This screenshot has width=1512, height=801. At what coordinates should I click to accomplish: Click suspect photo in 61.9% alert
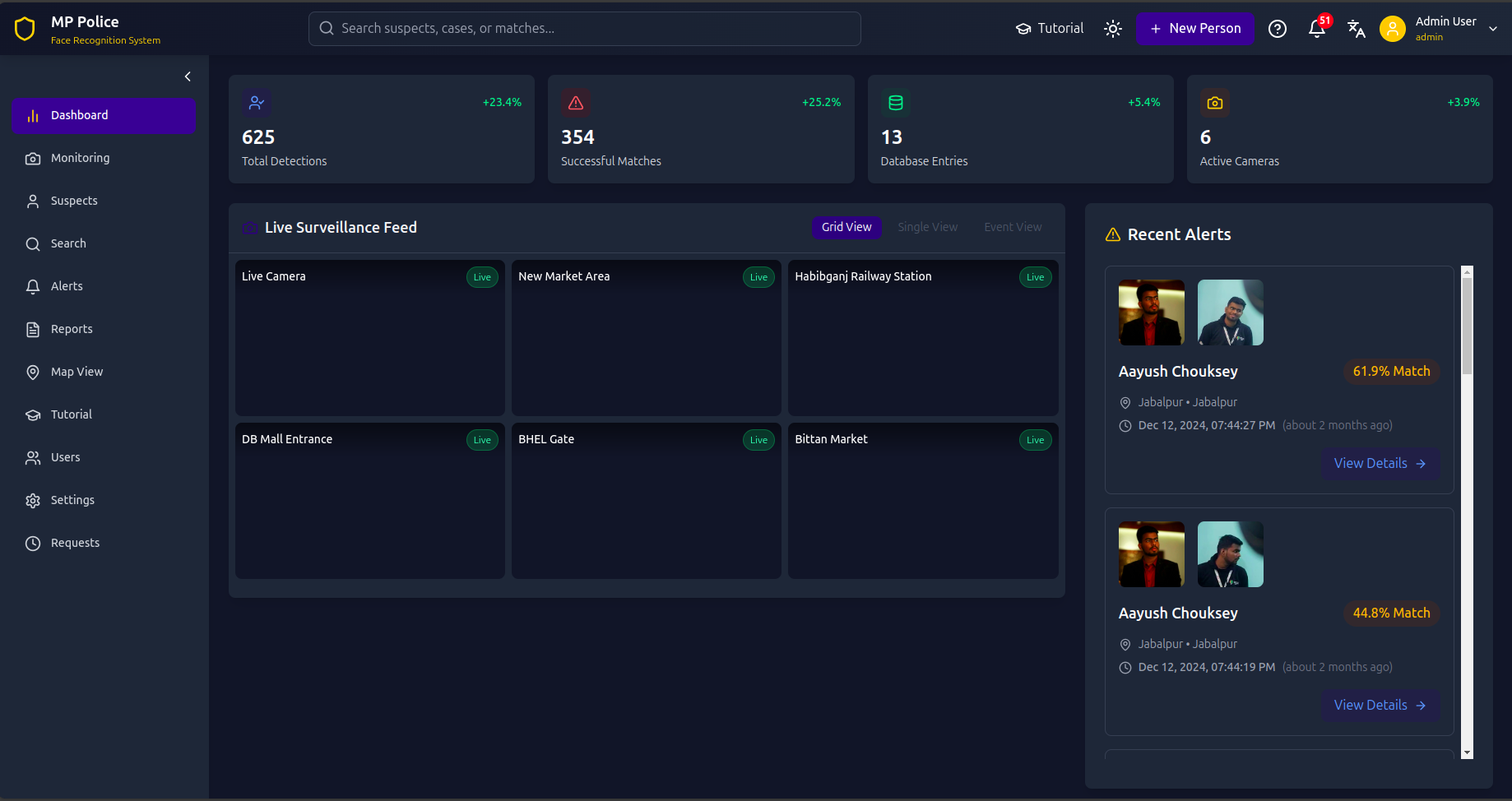click(x=1152, y=313)
